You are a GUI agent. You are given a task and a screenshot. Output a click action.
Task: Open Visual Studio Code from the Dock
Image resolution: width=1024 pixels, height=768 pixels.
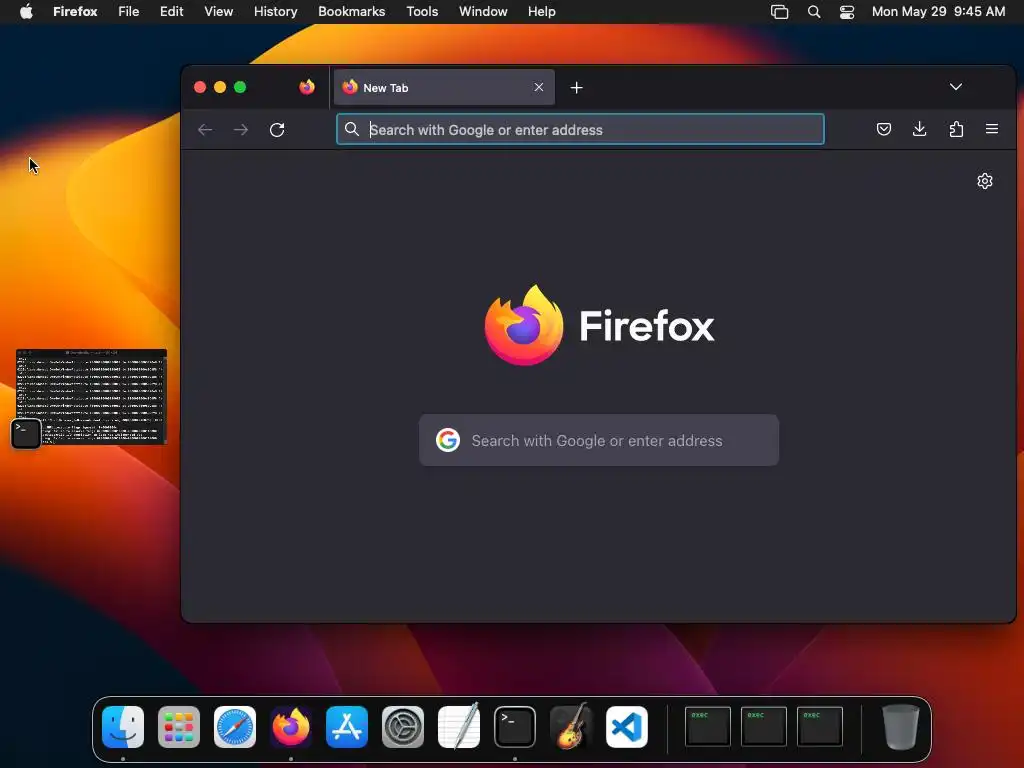pos(627,727)
